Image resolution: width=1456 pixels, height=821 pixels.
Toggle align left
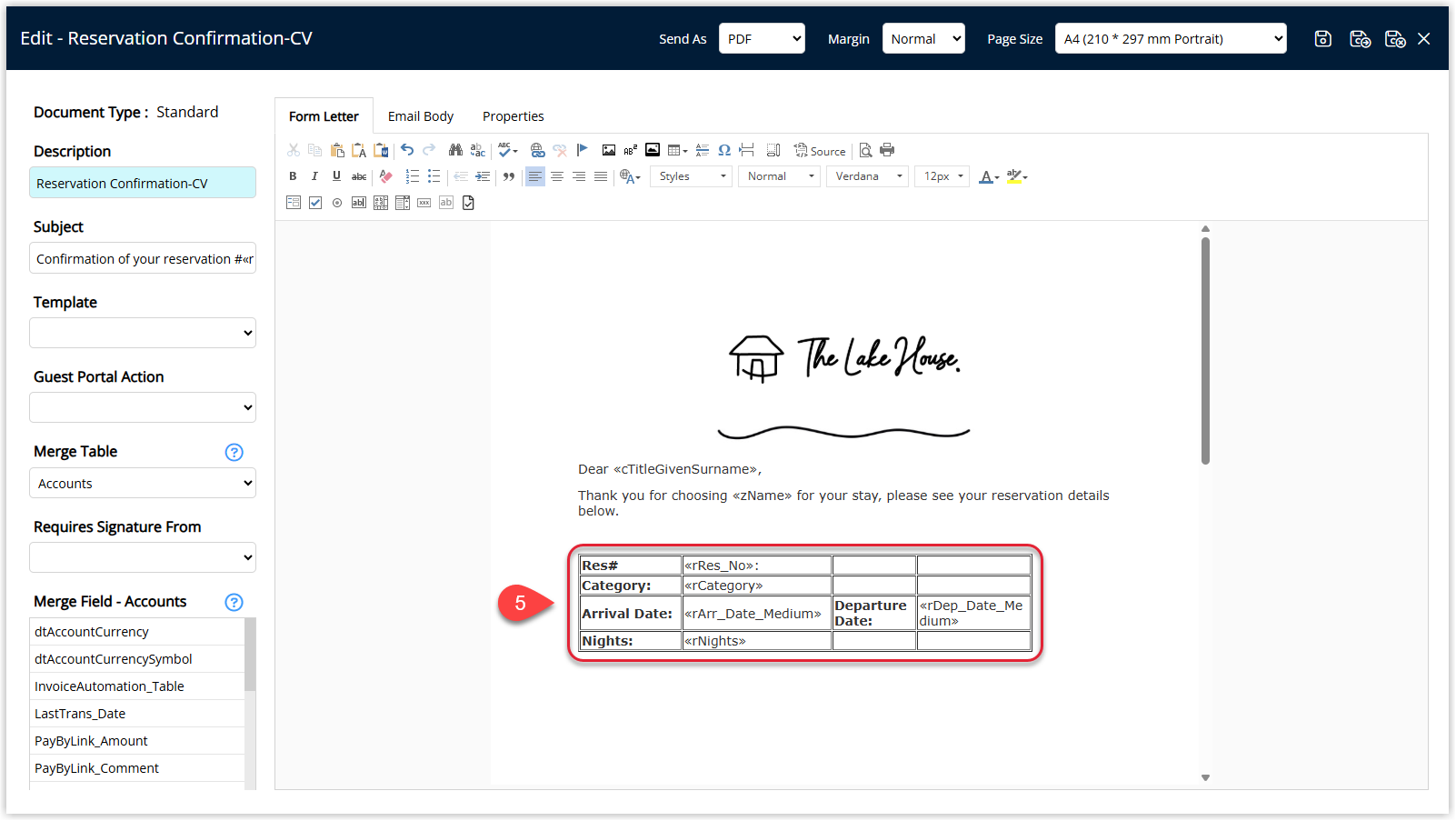click(535, 176)
